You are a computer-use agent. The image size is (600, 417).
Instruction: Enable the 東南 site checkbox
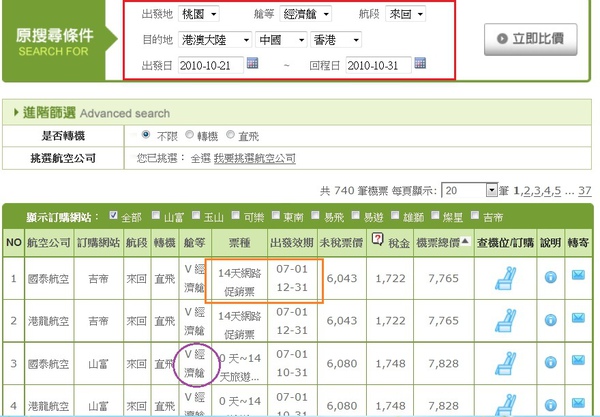tap(276, 215)
